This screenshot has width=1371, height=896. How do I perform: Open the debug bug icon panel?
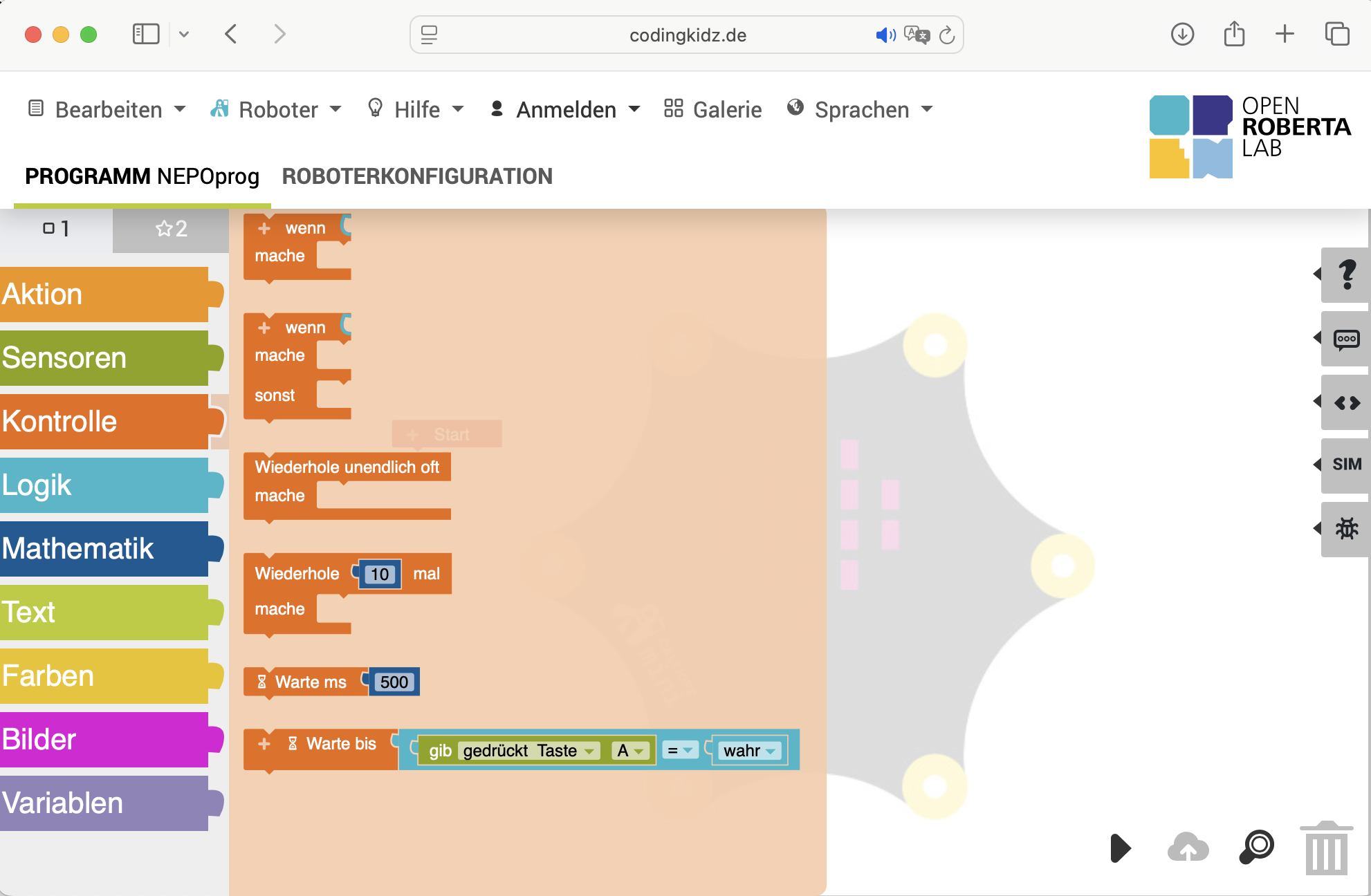[x=1346, y=529]
